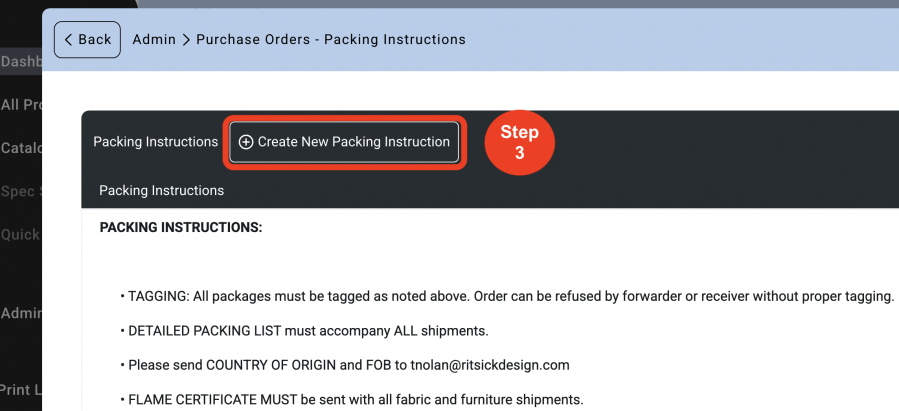Click the left chevron in Back button

[68, 40]
